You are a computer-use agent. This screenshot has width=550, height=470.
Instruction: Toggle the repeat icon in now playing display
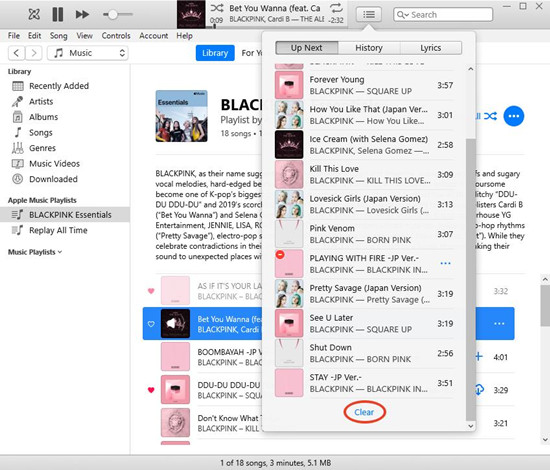[x=336, y=8]
